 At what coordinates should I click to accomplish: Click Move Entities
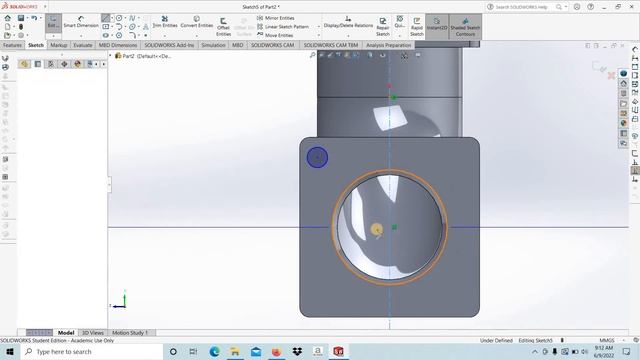(x=276, y=35)
